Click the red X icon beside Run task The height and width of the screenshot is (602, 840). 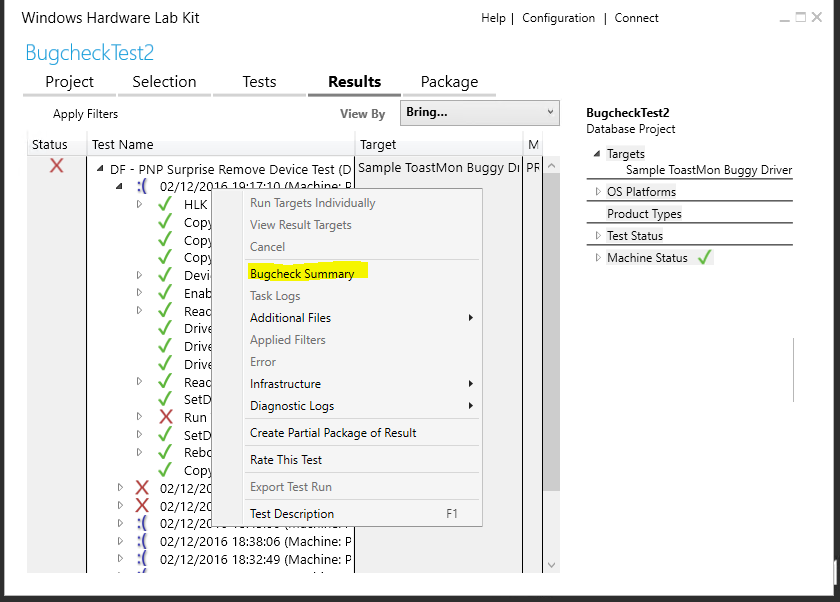pyautogui.click(x=166, y=417)
